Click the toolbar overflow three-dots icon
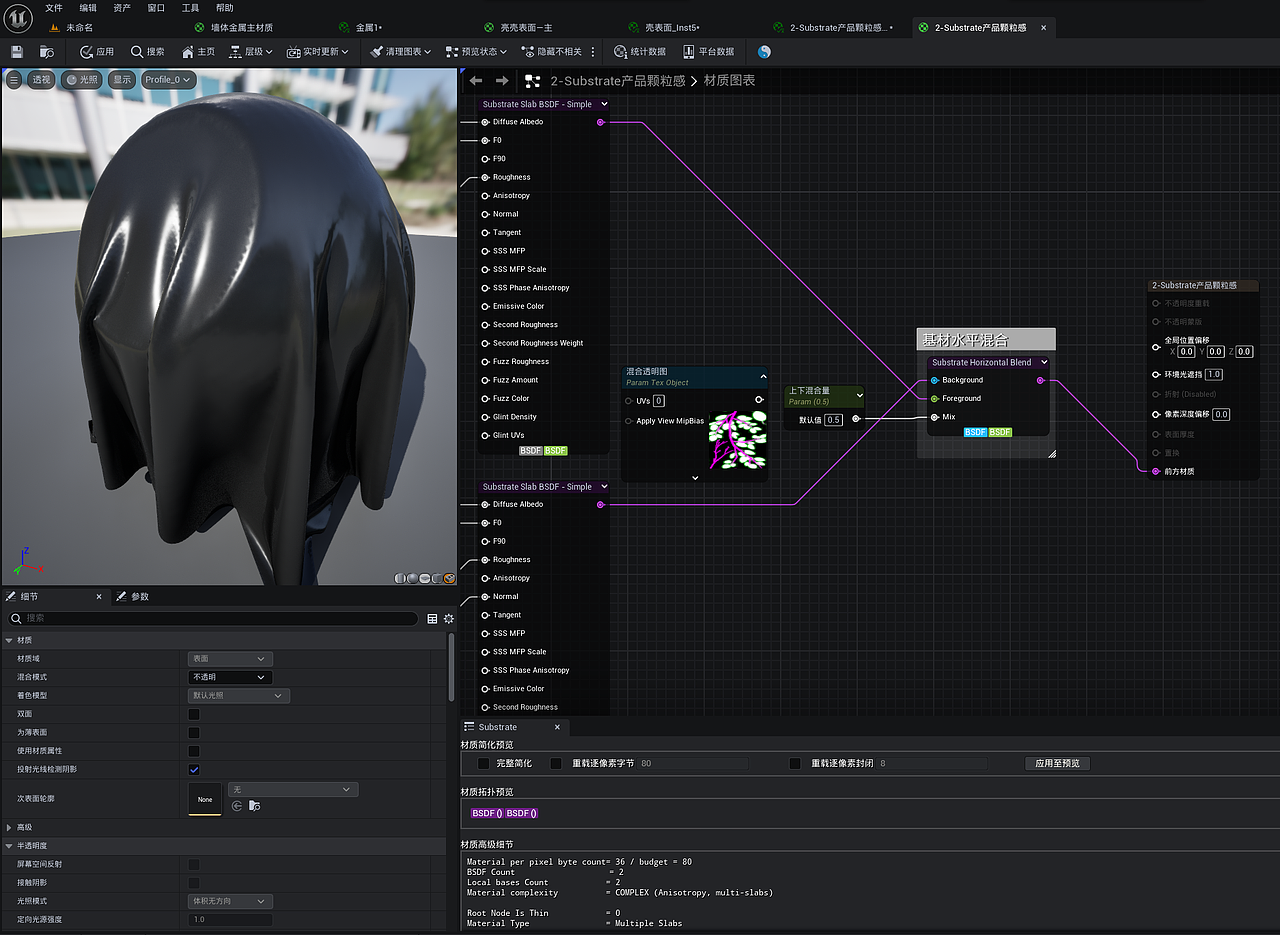The height and width of the screenshot is (935, 1280). pos(593,51)
